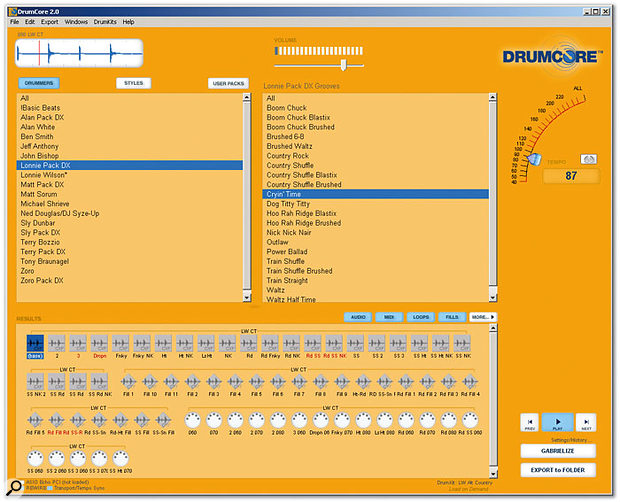The height and width of the screenshot is (502, 620).
Task: Select the LsHt 060 MIDI groove icon
Action: 385,420
